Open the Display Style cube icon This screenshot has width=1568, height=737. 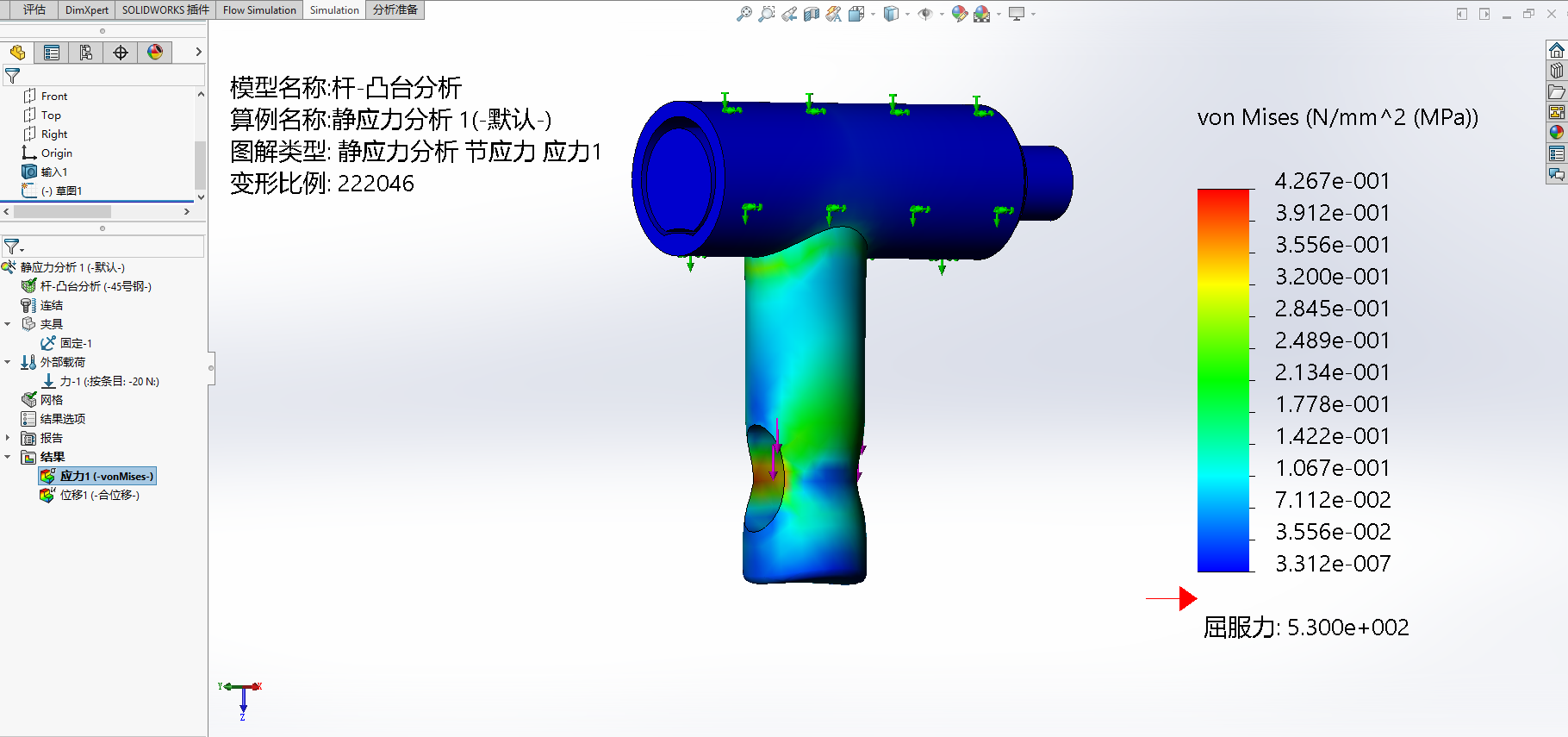(x=892, y=14)
